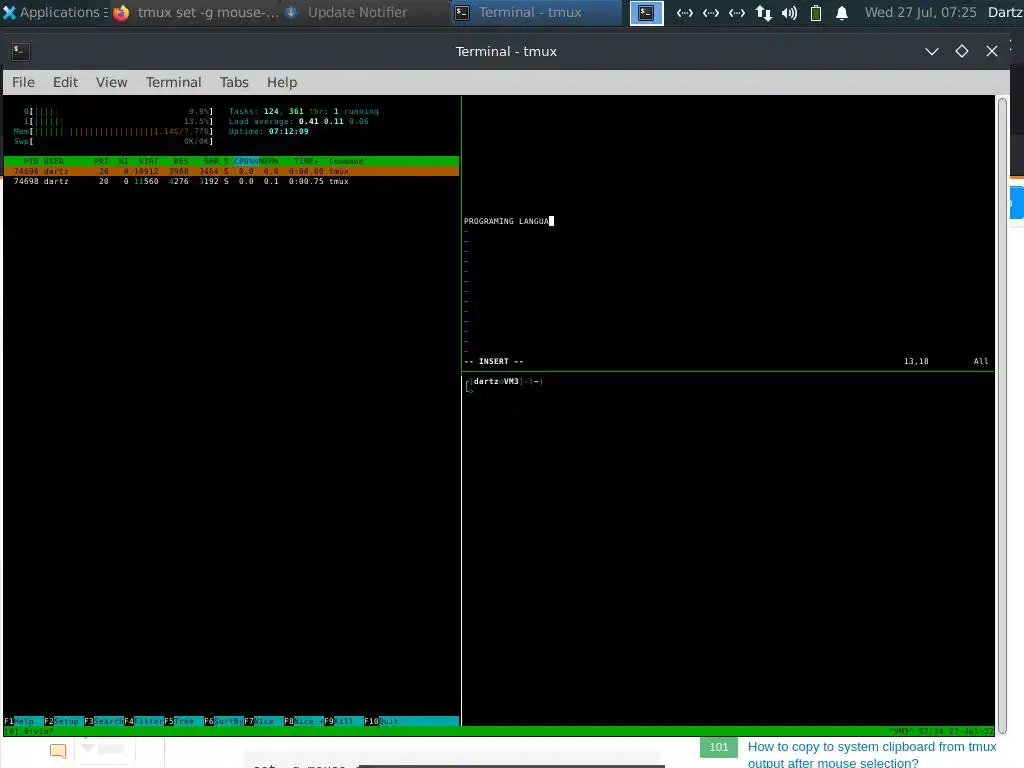Open the up/down arrows network traffic indicator
Screen dimensions: 1024x768
(x=763, y=12)
